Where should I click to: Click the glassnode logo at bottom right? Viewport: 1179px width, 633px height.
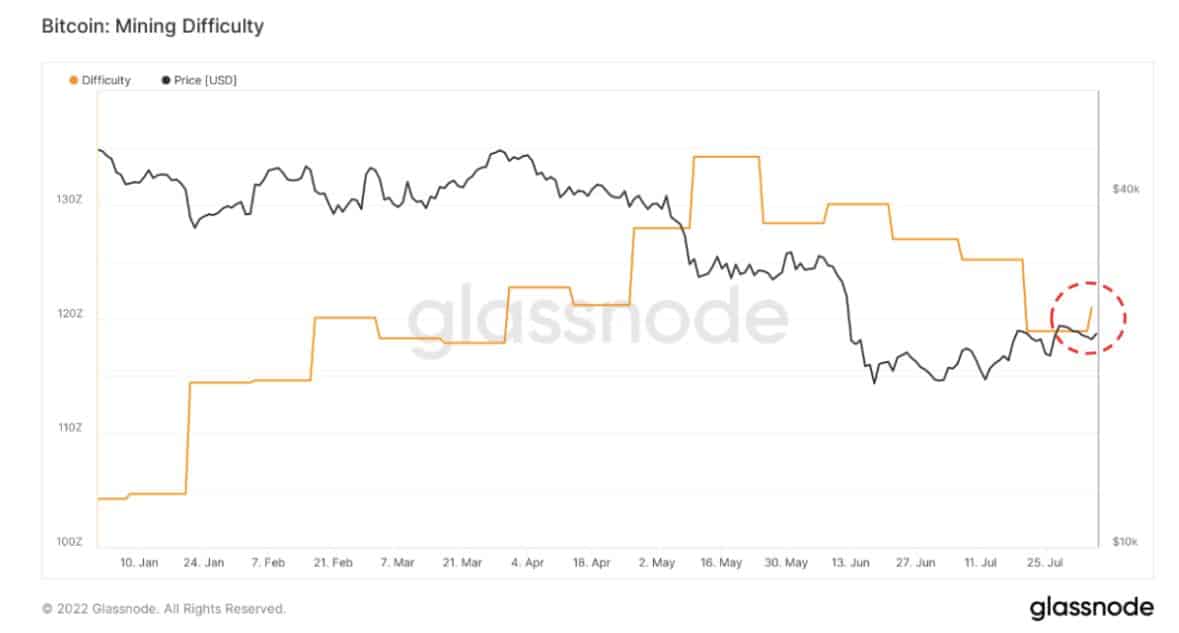1091,607
